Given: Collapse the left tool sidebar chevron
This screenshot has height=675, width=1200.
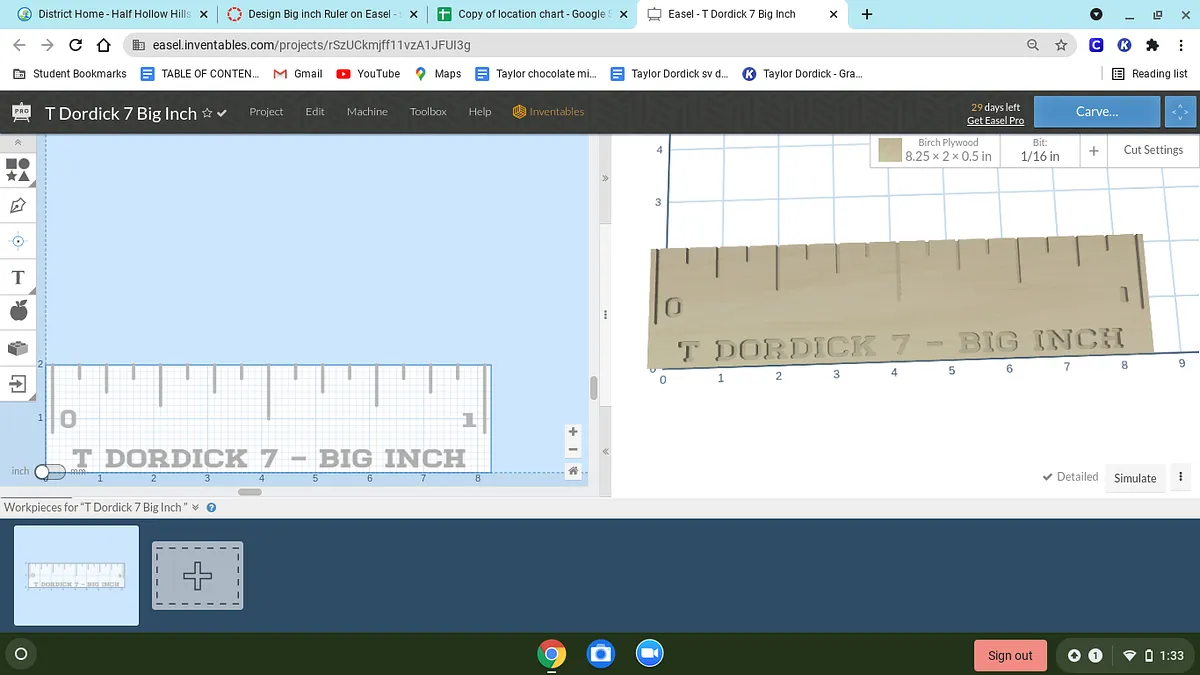Looking at the screenshot, I should (17, 144).
